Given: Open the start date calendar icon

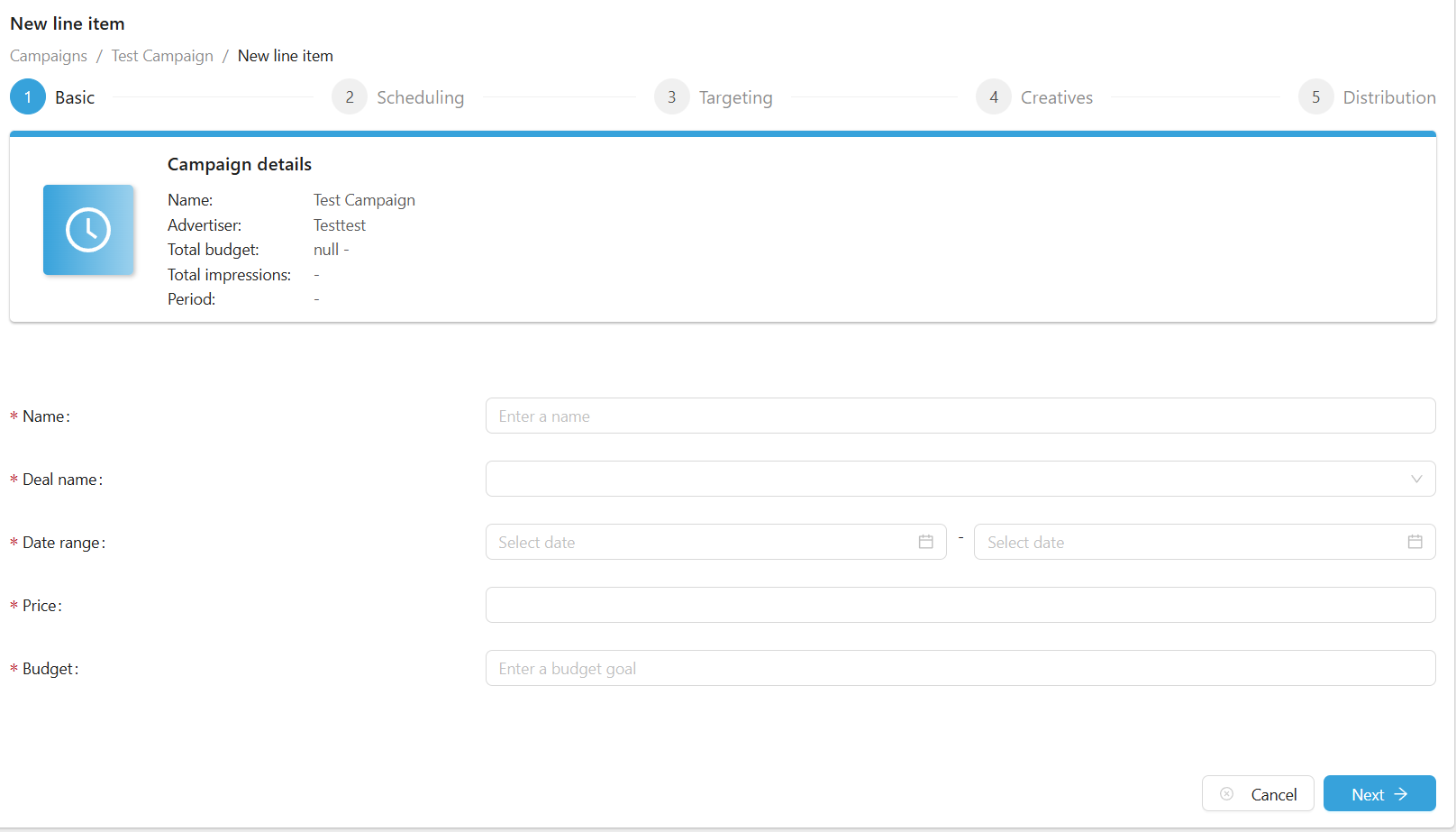Looking at the screenshot, I should (x=925, y=542).
